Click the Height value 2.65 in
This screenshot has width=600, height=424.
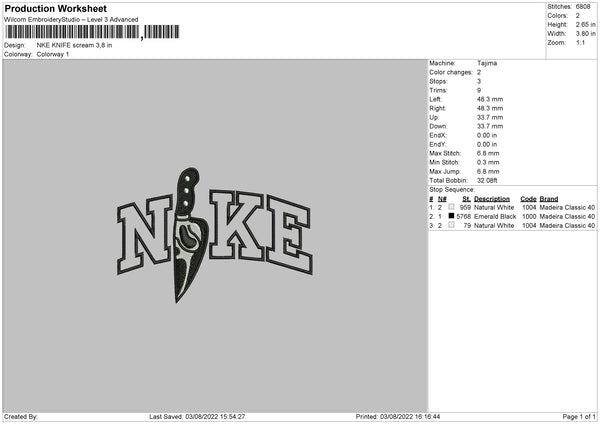(x=585, y=24)
